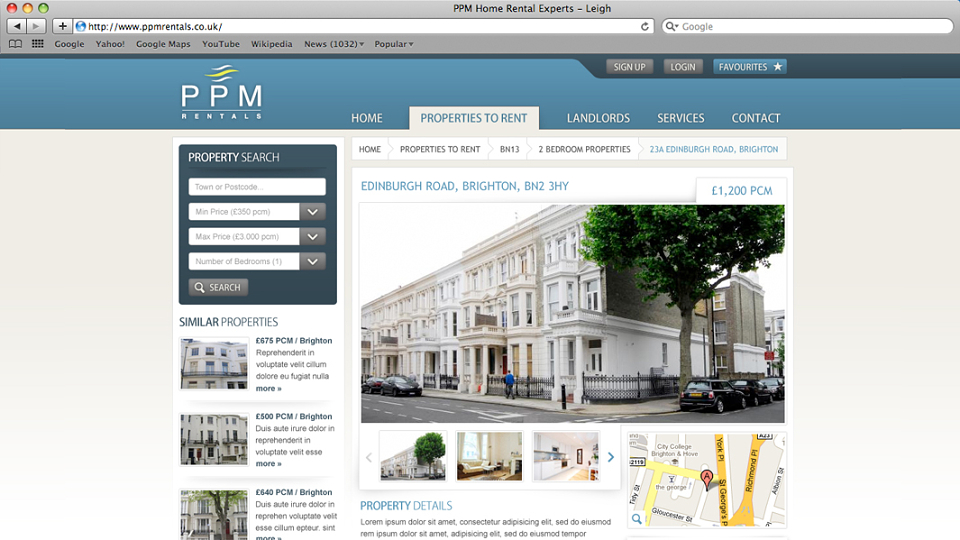Go forward with the browser forward arrow
Image resolution: width=960 pixels, height=540 pixels.
pos(37,26)
